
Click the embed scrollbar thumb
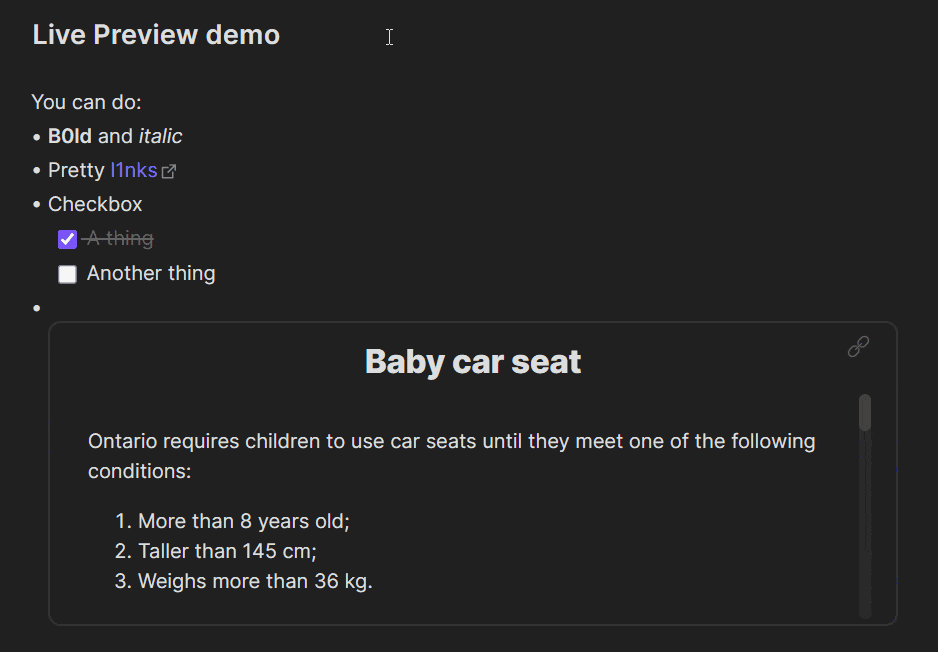(x=865, y=412)
